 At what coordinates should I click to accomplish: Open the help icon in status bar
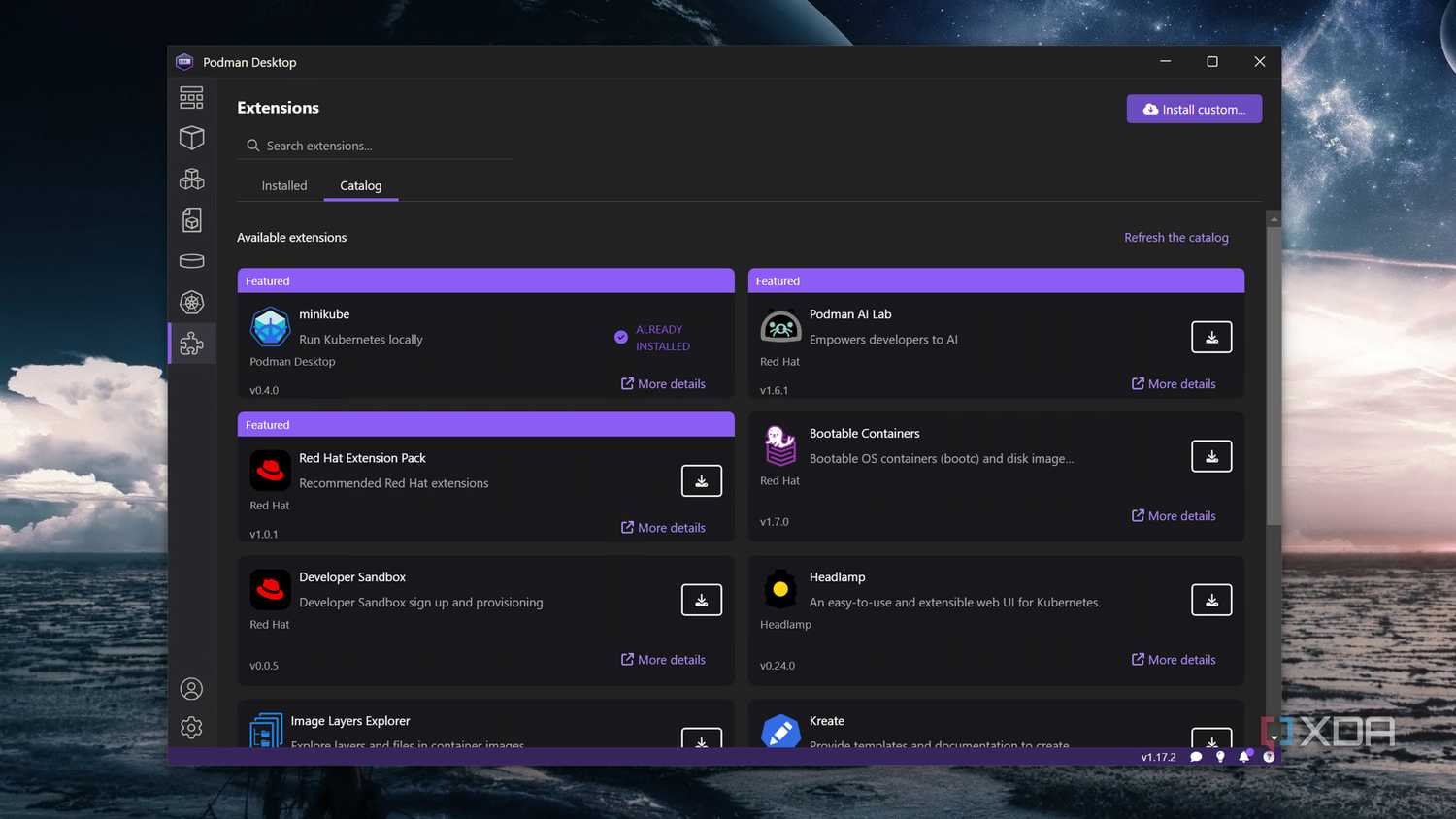click(x=1269, y=757)
